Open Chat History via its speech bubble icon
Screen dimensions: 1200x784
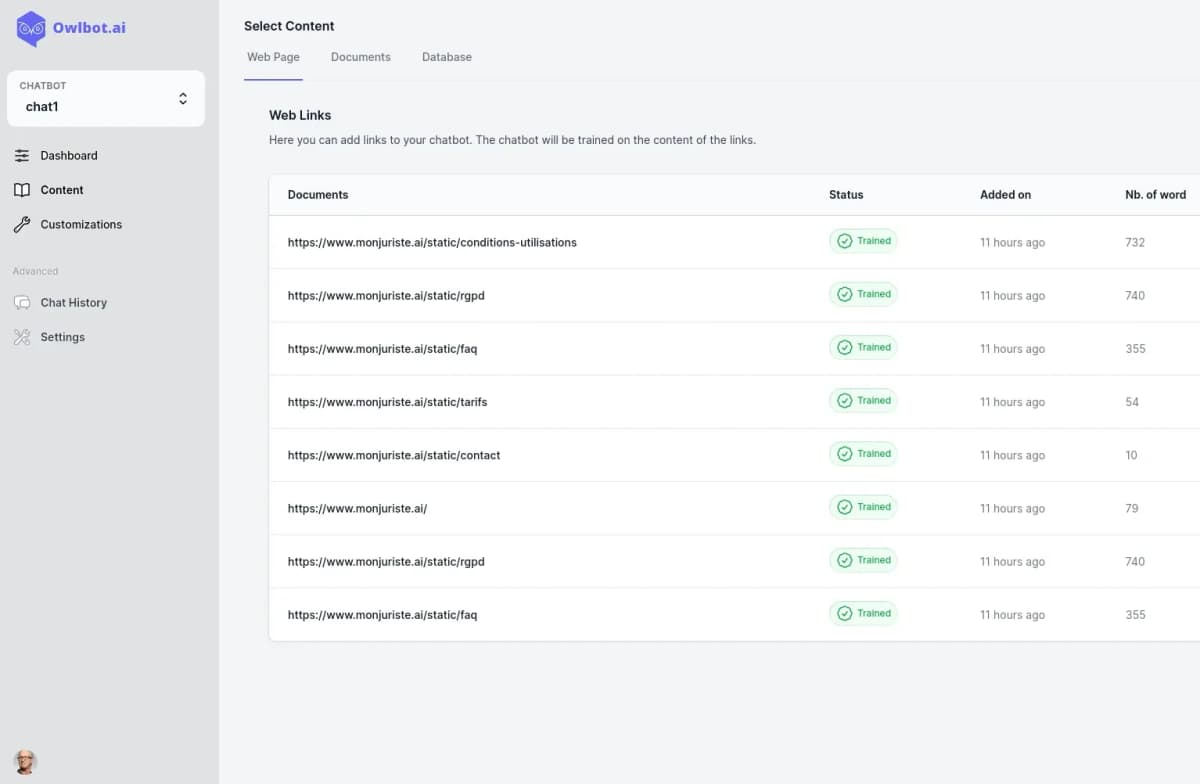coord(22,302)
